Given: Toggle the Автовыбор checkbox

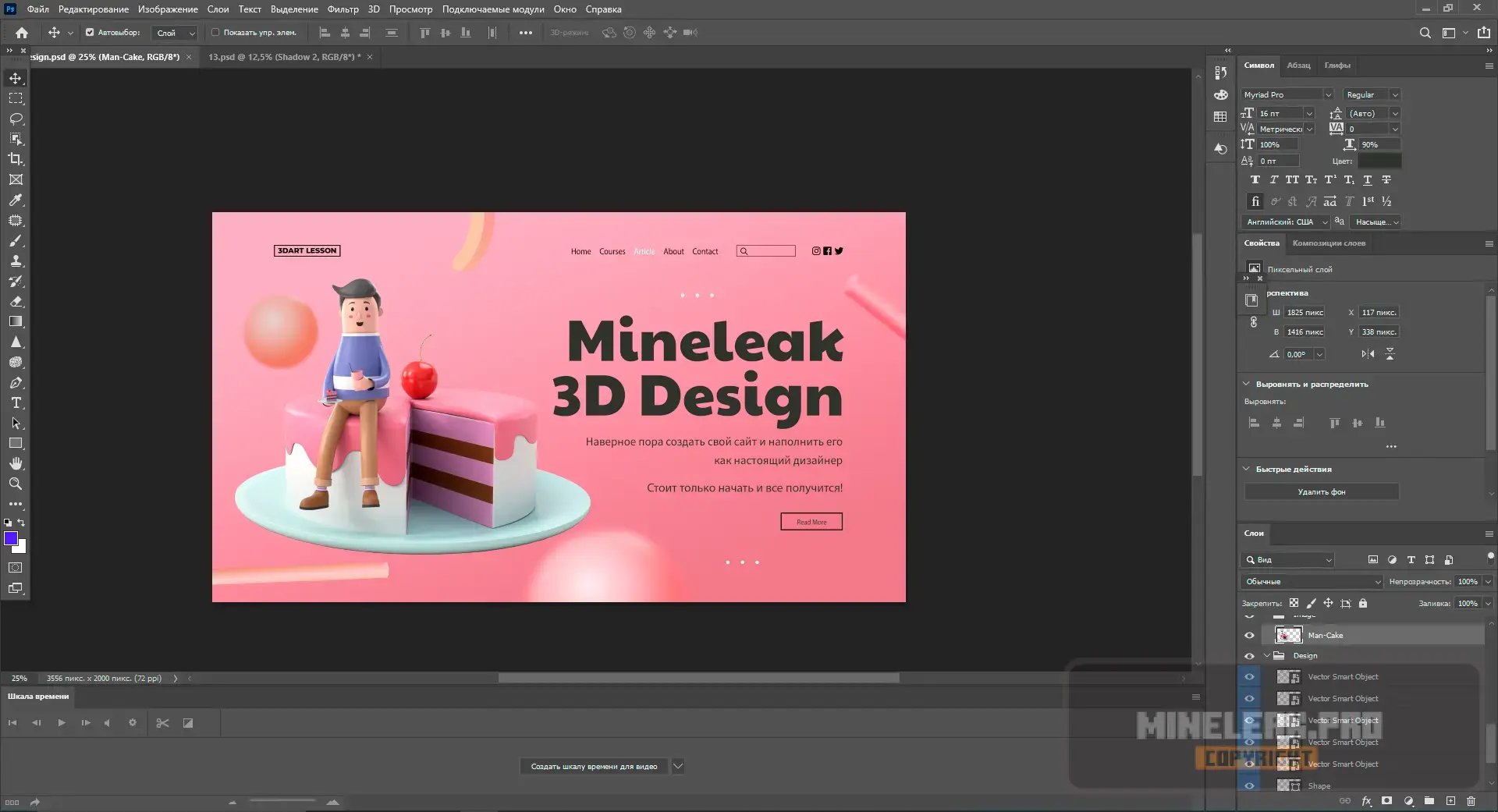Looking at the screenshot, I should 90,33.
